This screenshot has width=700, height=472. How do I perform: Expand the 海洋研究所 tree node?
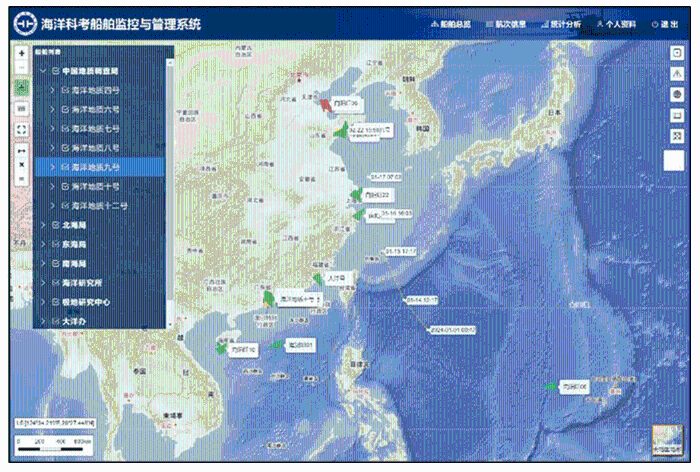coord(43,283)
